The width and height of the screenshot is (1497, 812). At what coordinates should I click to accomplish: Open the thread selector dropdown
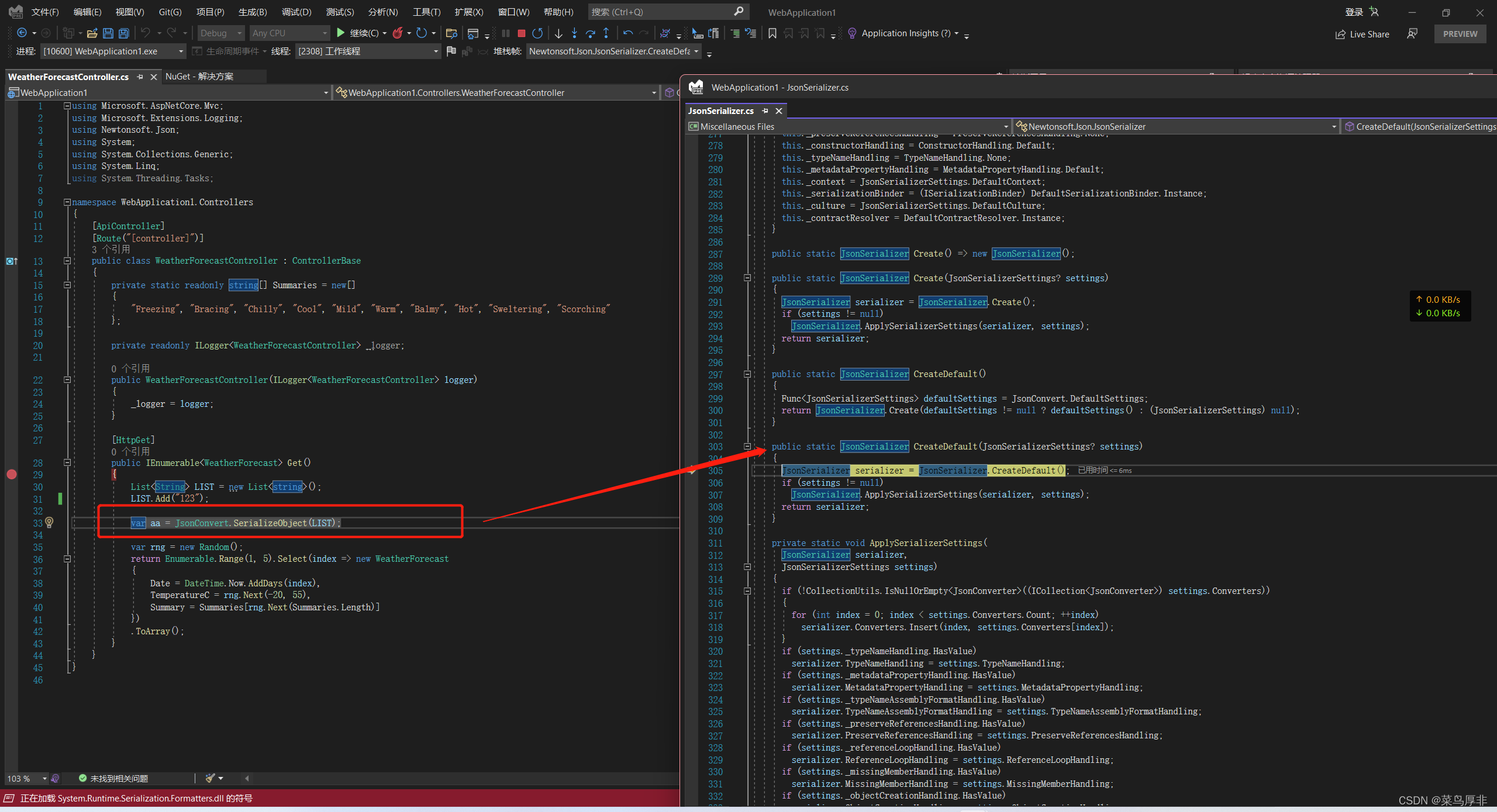[436, 51]
